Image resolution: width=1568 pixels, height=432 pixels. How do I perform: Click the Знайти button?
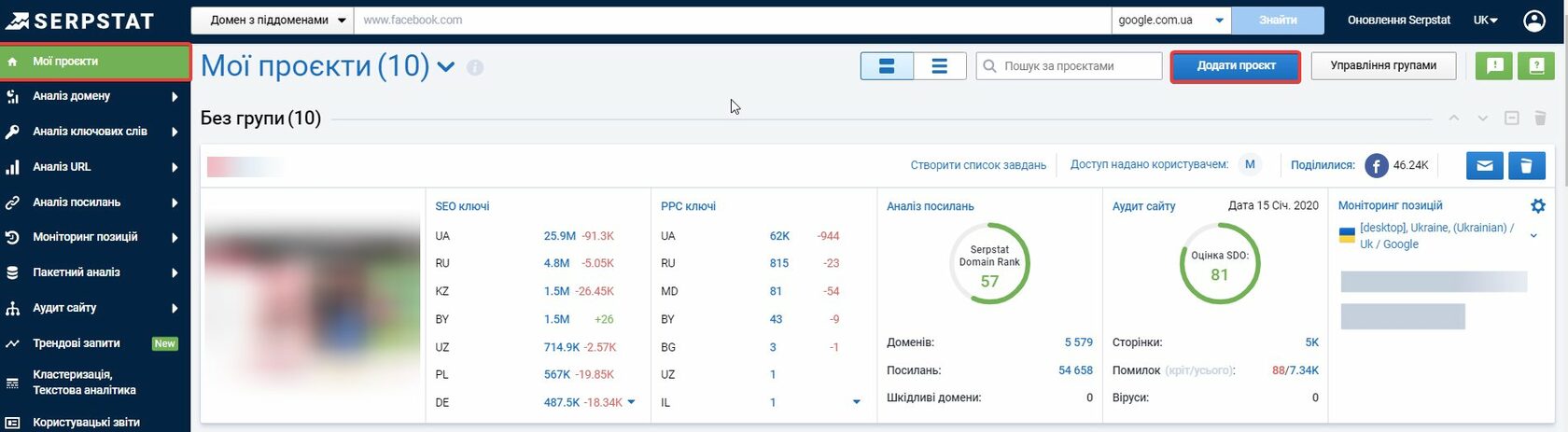(1278, 20)
